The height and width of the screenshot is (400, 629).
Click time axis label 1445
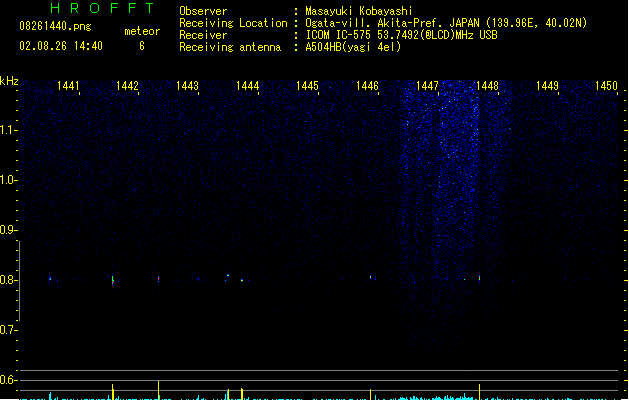[x=307, y=86]
